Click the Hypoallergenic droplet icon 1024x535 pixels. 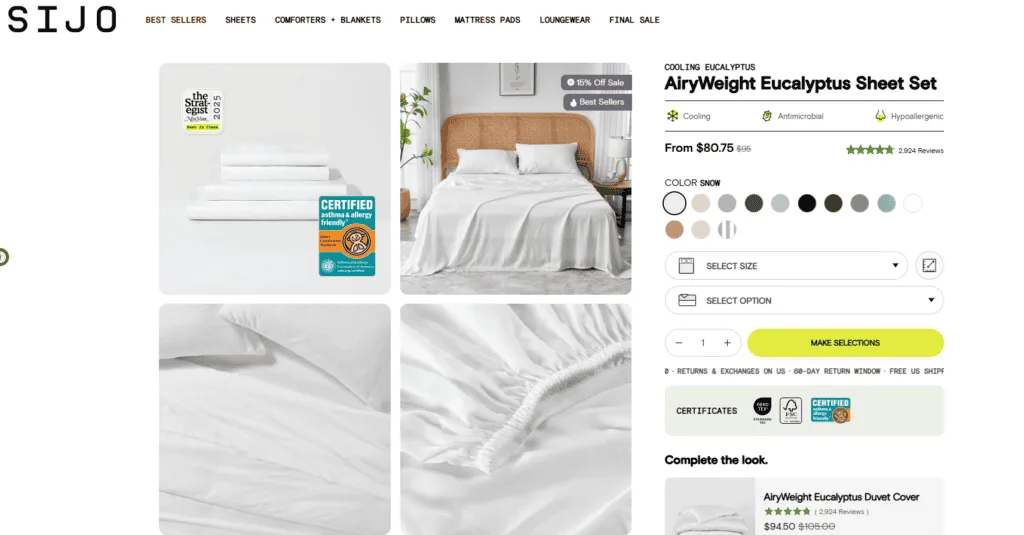880,116
